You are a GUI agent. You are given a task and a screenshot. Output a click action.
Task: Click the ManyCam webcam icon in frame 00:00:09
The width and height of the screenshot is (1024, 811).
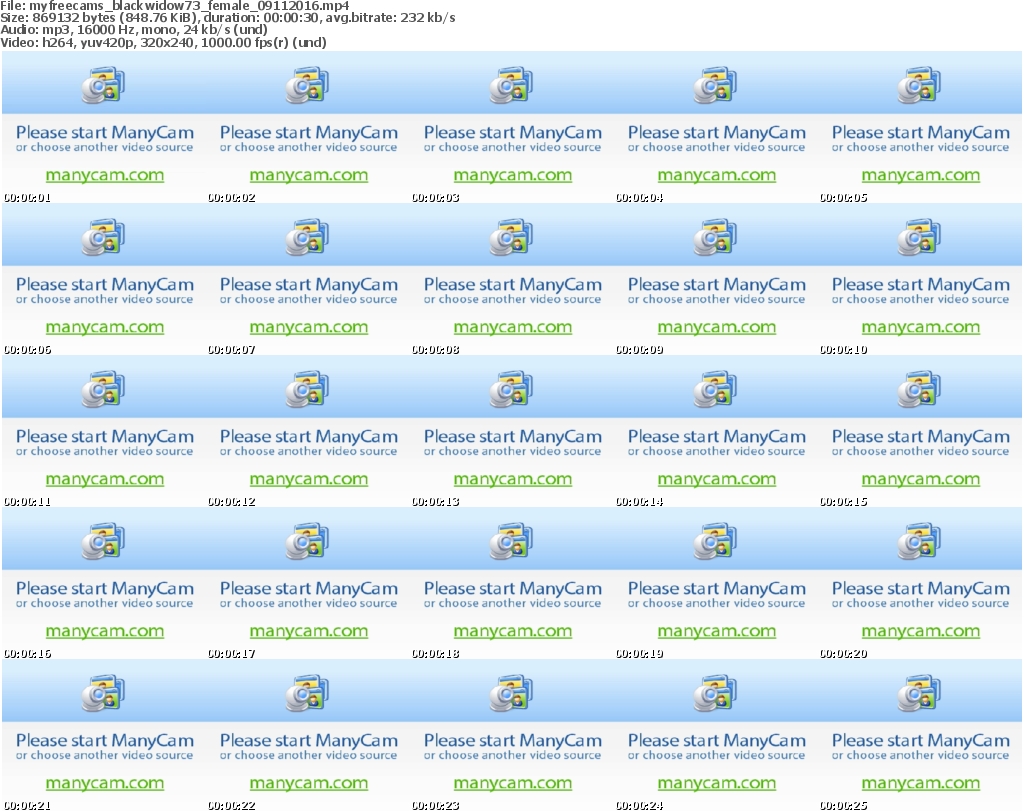pyautogui.click(x=715, y=237)
